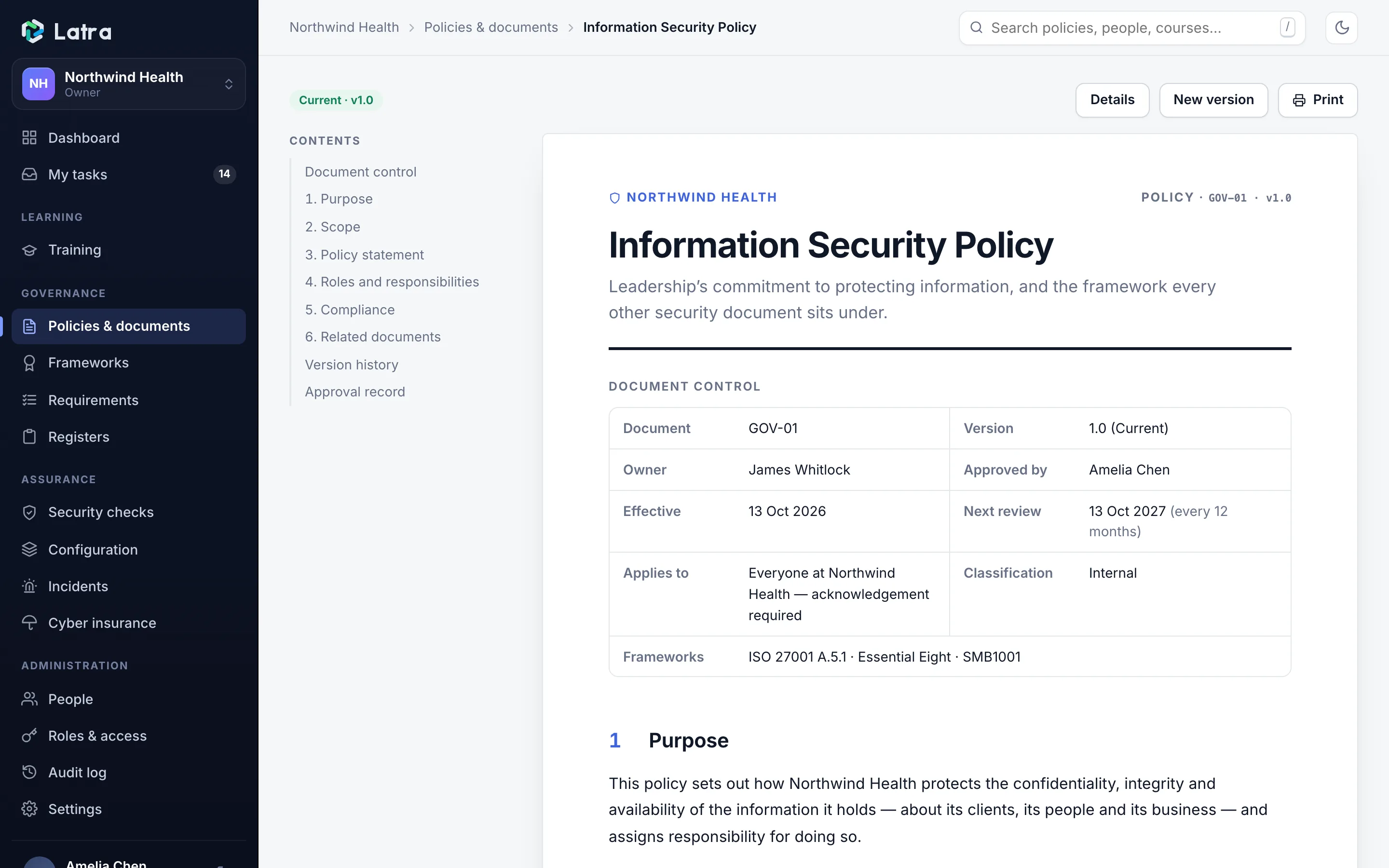This screenshot has height=868, width=1389.
Task: Click the New version button
Action: tap(1213, 100)
